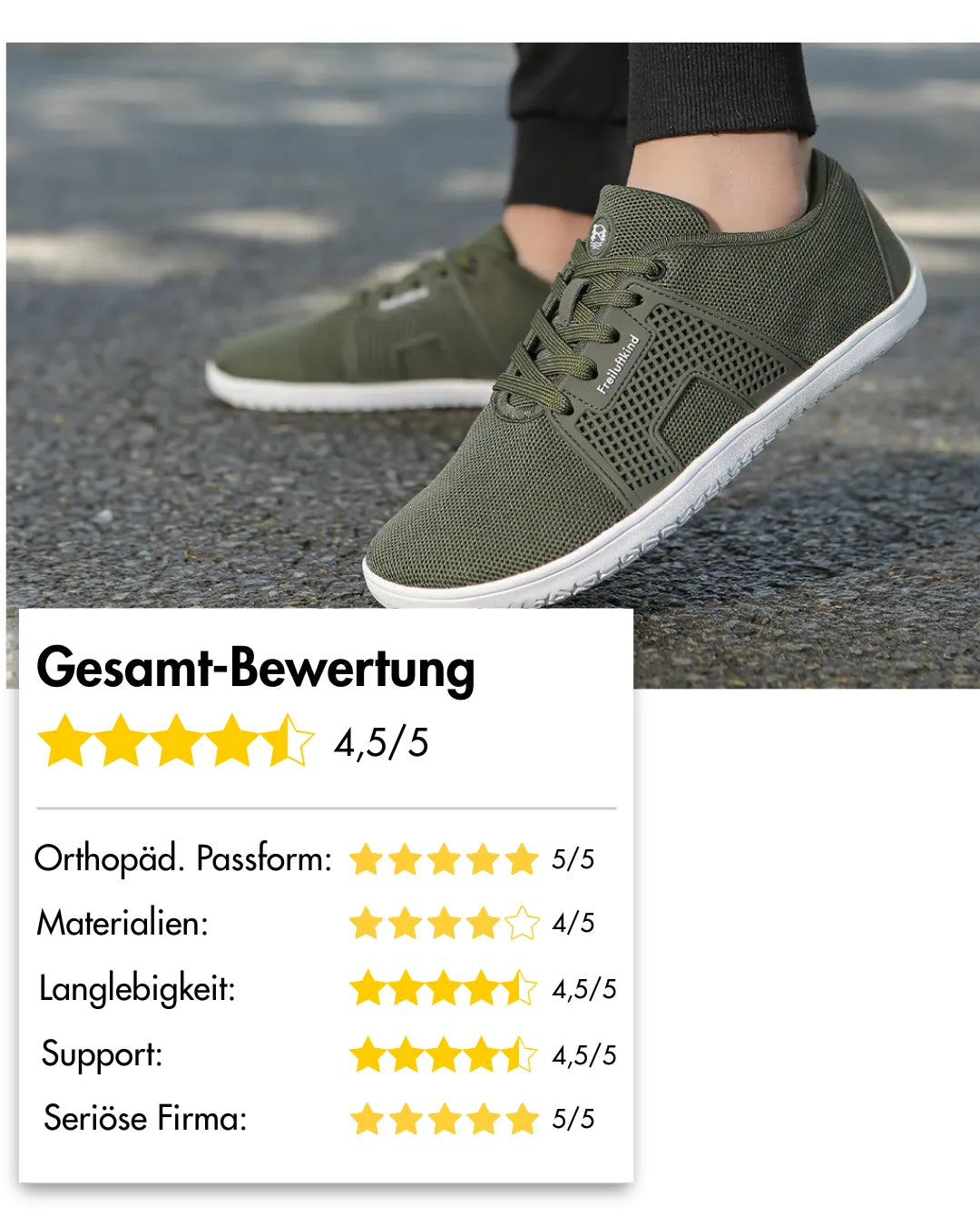Viewport: 980px width, 1225px height.
Task: Click the Seriöse Firma 5/5 score
Action: tap(573, 1119)
